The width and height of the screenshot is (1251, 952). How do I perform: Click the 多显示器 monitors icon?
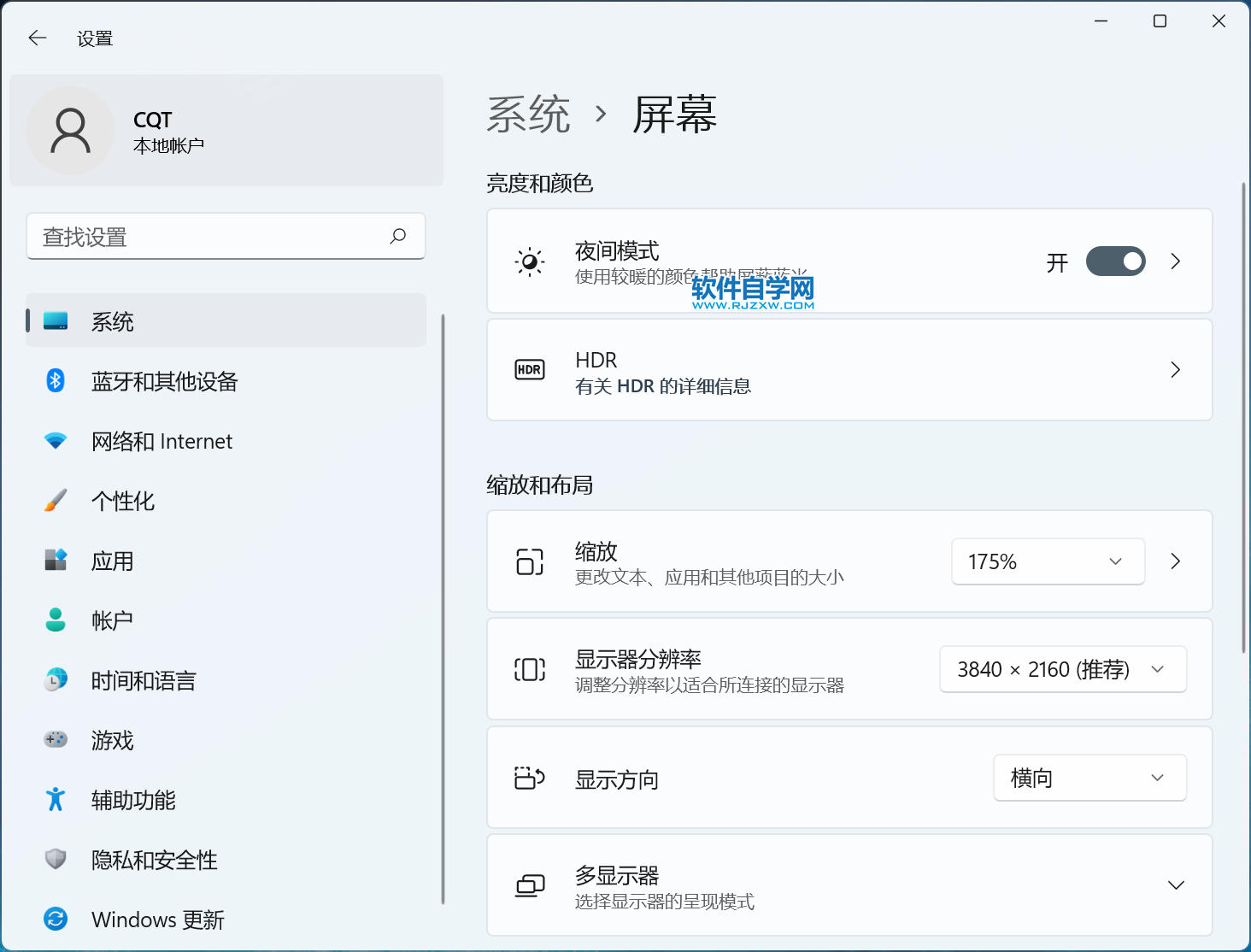click(530, 885)
